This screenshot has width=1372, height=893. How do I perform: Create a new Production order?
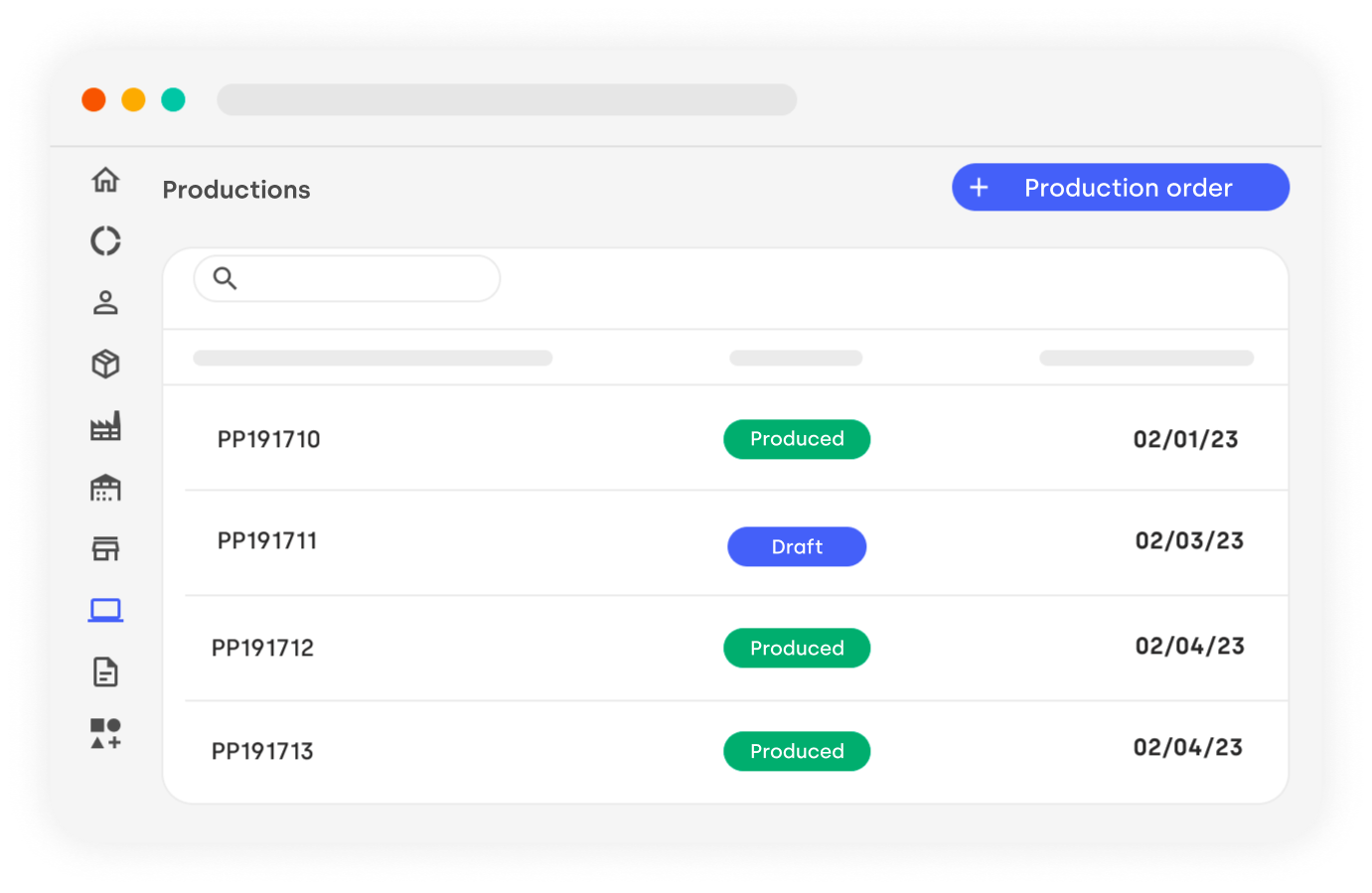(x=1120, y=187)
